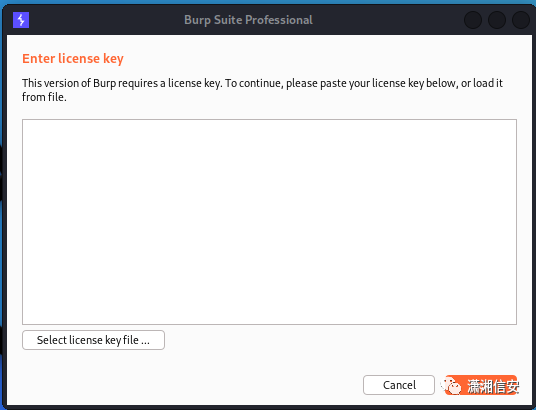Viewport: 536px width, 410px height.
Task: Click the word Burp in the instructions
Action: tap(105, 83)
